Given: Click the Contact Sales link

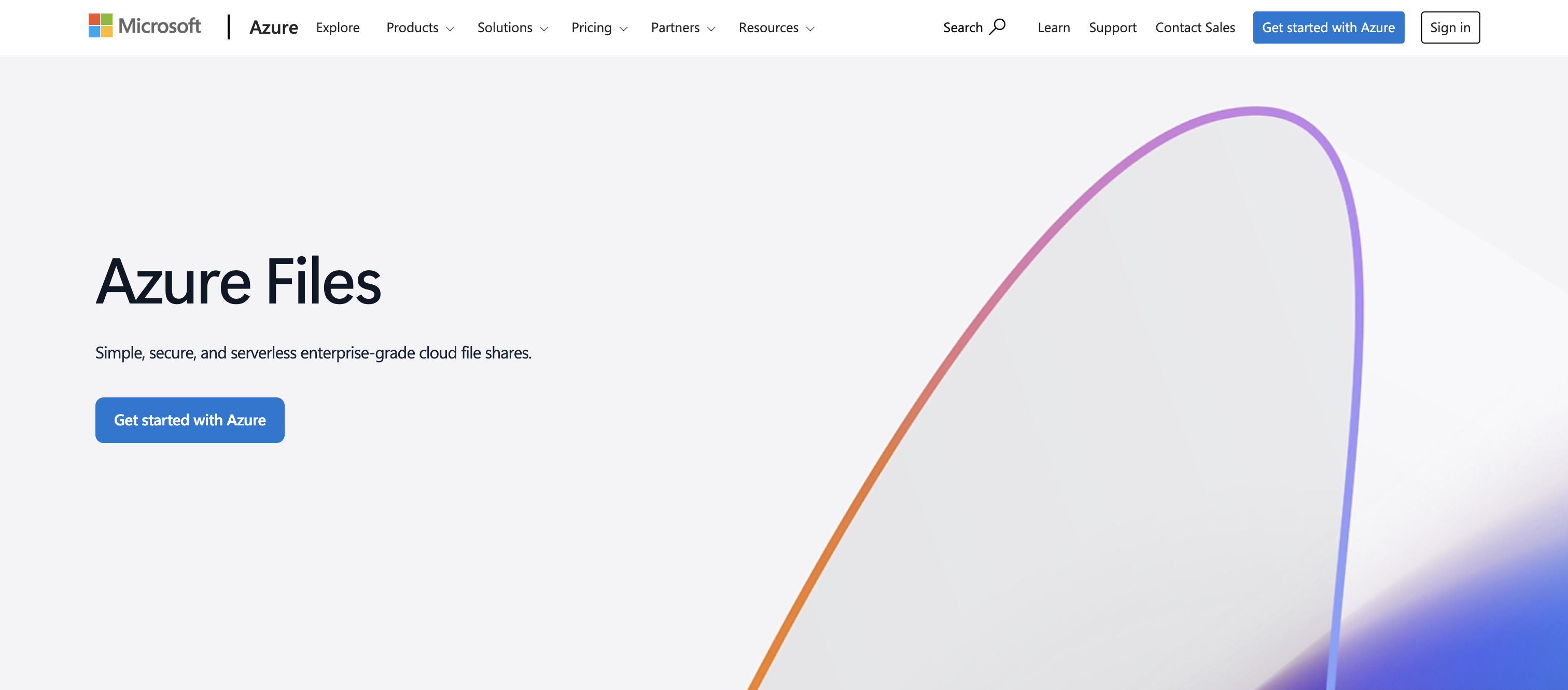Looking at the screenshot, I should pos(1194,27).
